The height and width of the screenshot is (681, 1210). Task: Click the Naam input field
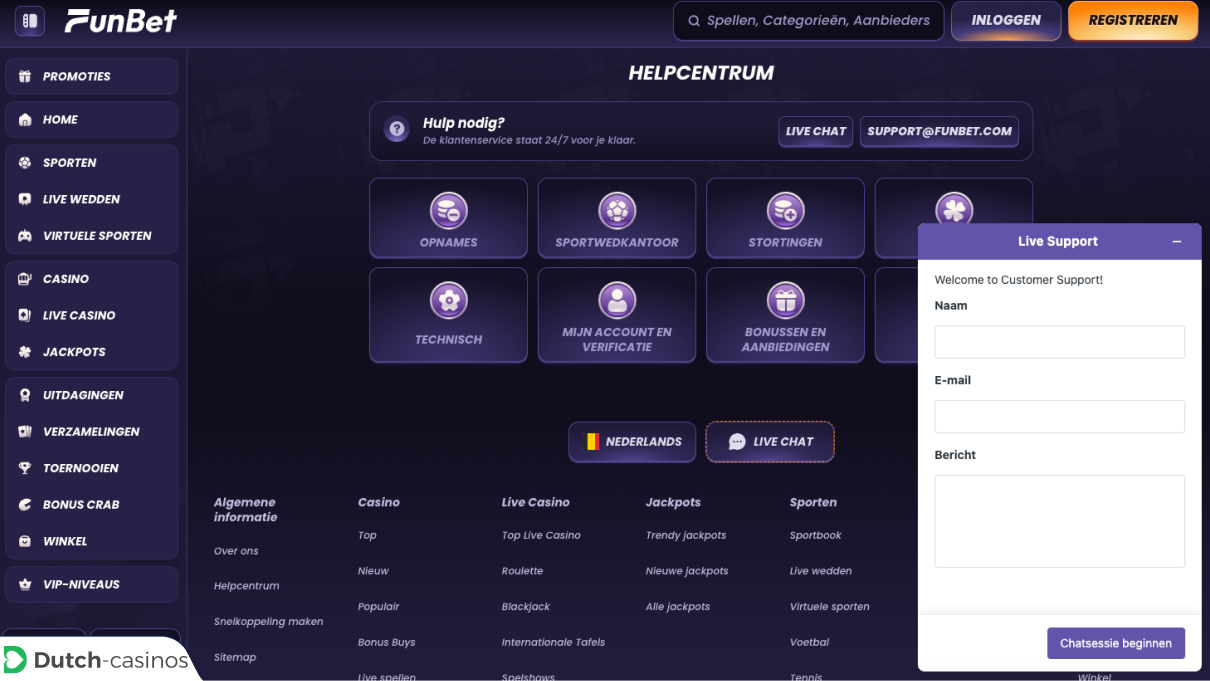[1059, 342]
